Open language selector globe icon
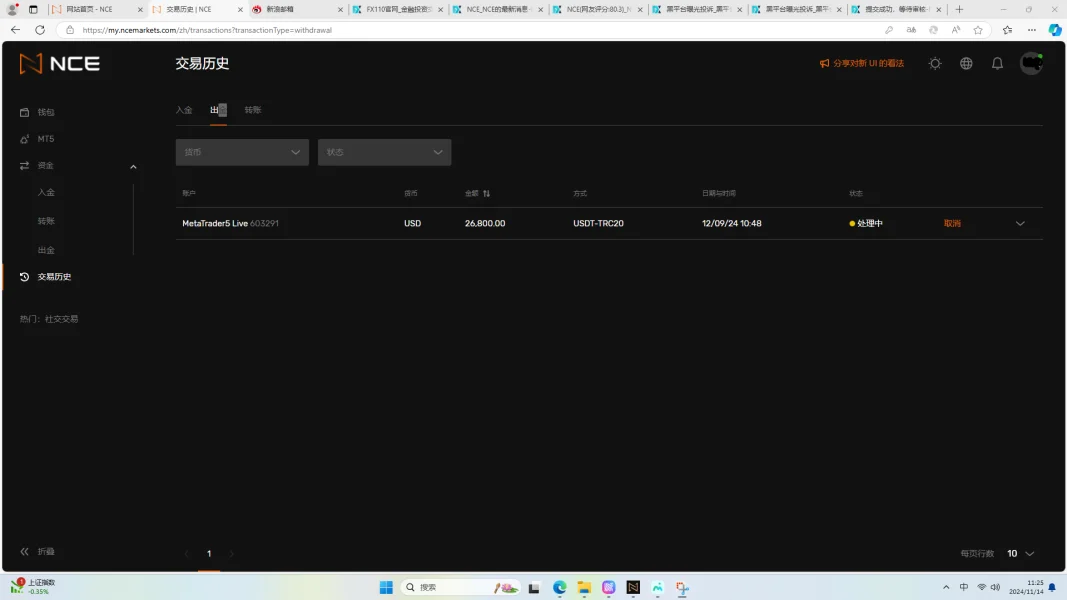The image size is (1067, 600). point(966,63)
